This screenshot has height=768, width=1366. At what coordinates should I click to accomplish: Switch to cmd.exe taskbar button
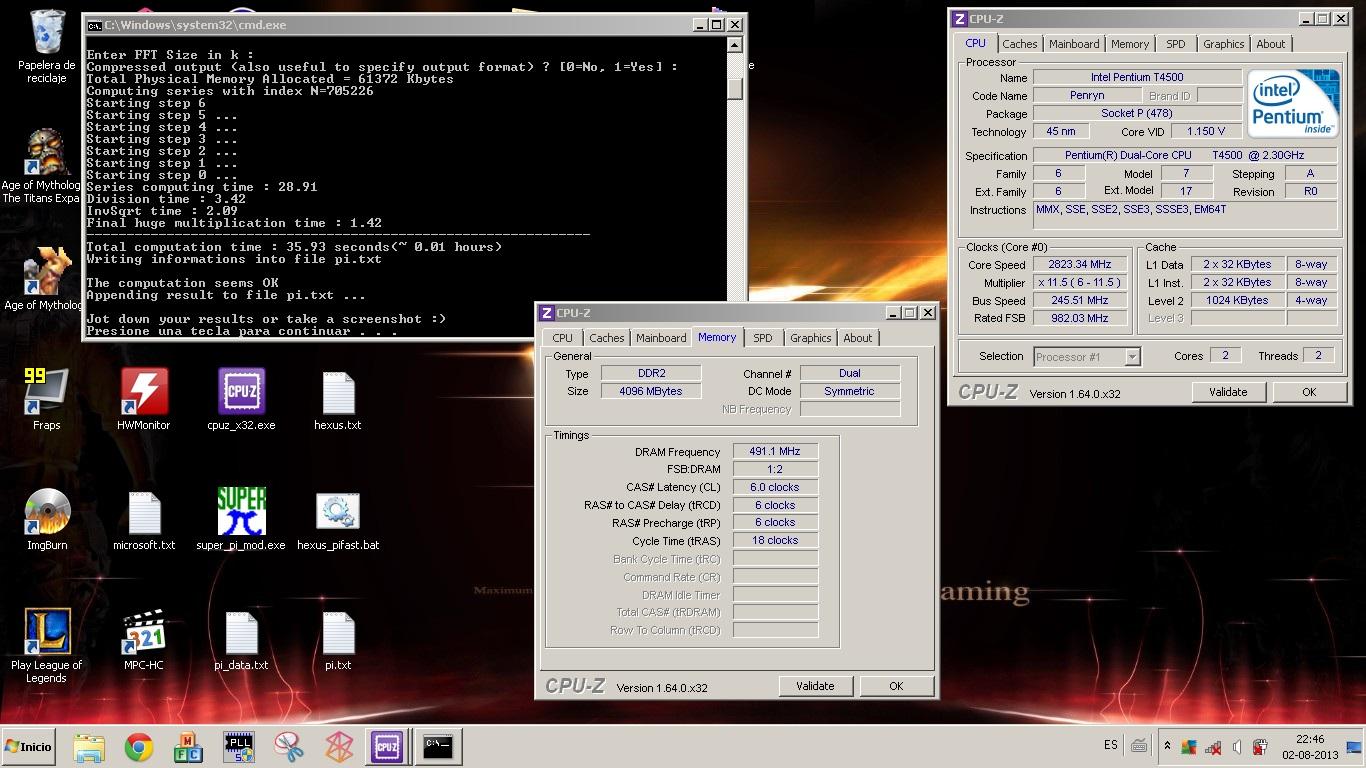[x=437, y=747]
